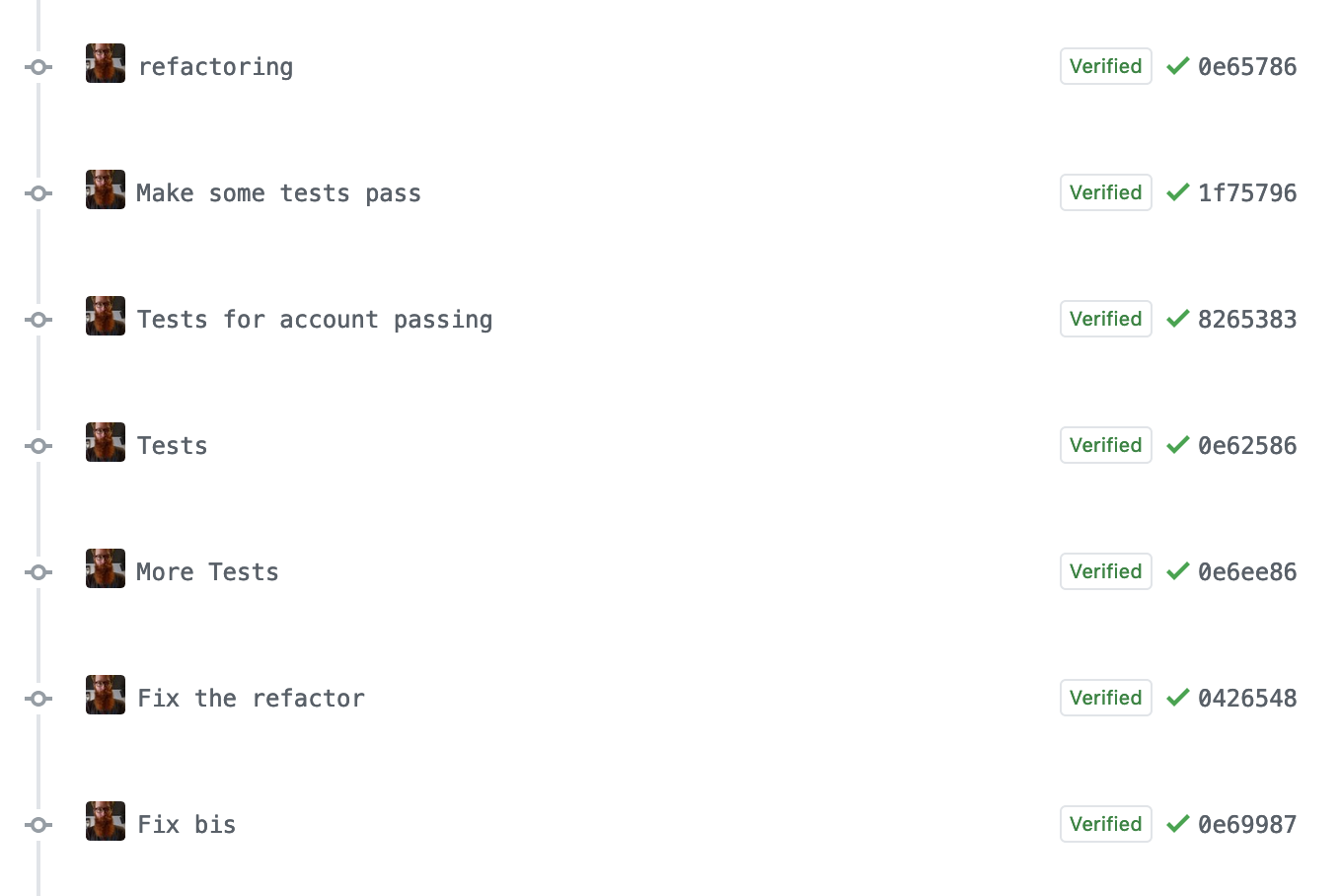The image size is (1340, 896).
Task: Open the author avatar beside More Tests
Action: point(106,568)
